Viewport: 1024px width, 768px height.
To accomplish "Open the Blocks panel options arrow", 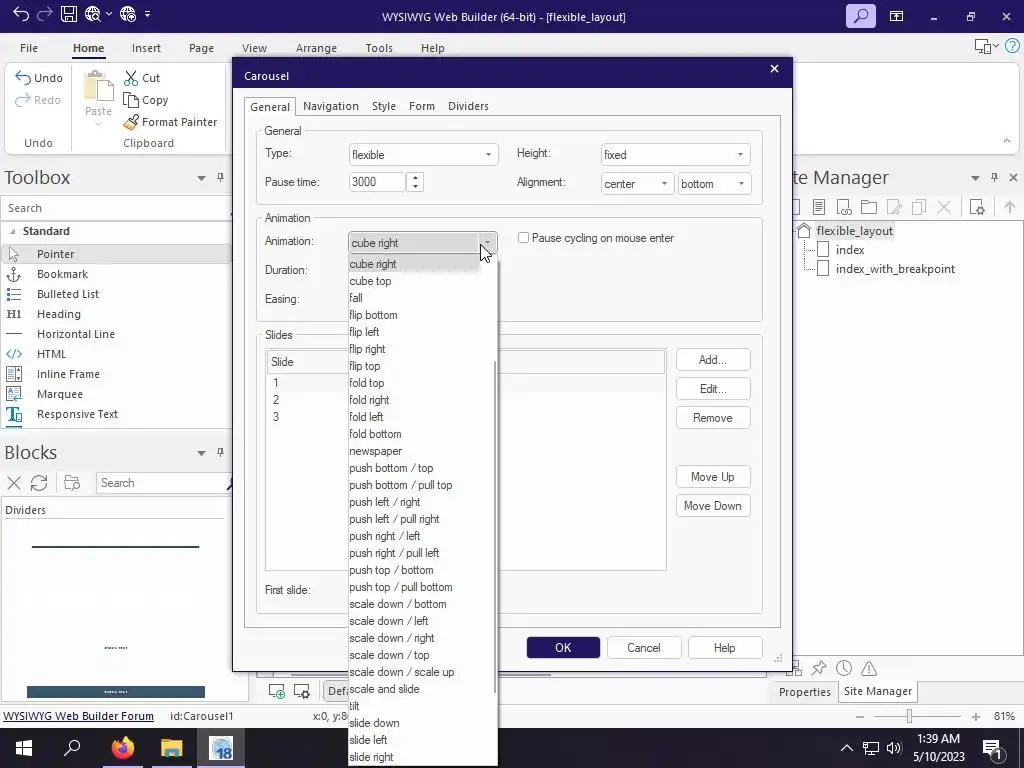I will click(201, 453).
